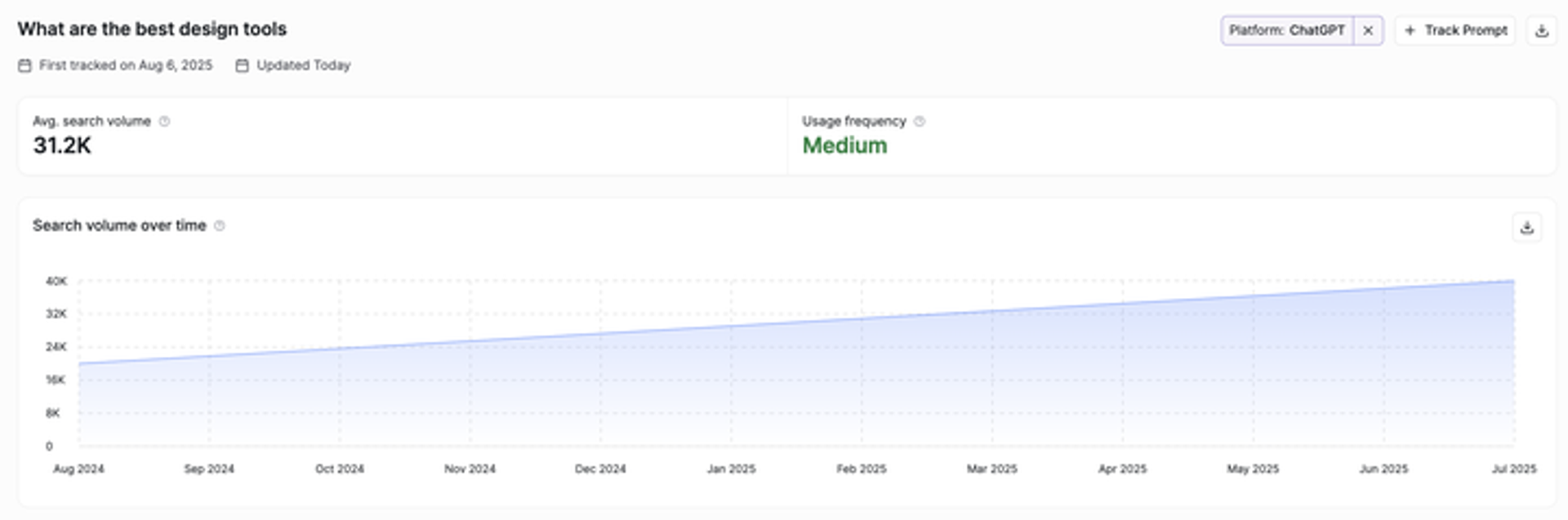The height and width of the screenshot is (520, 1568).
Task: Download the search volume chart
Action: click(x=1526, y=228)
